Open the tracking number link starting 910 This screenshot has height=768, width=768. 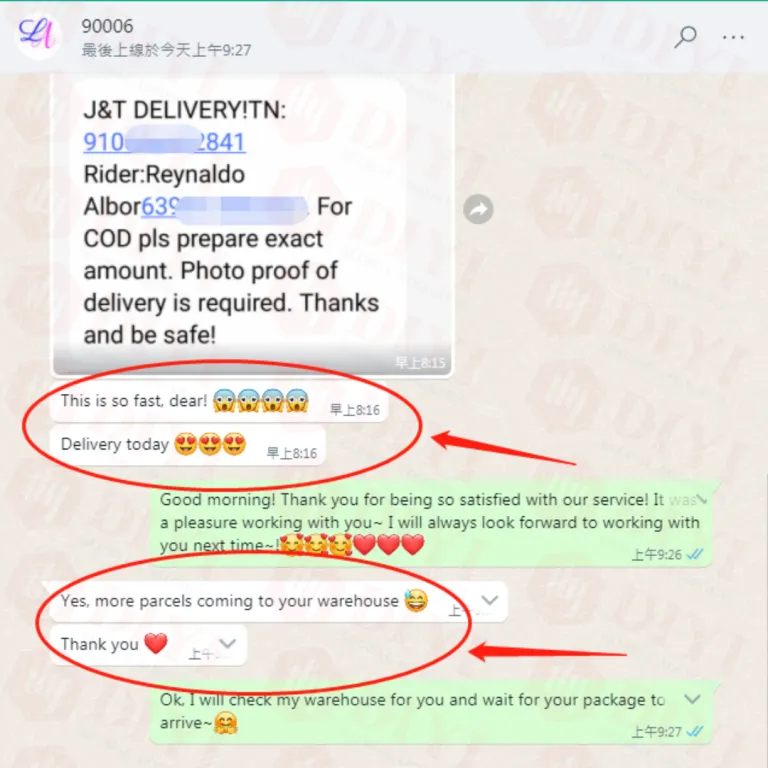point(165,143)
